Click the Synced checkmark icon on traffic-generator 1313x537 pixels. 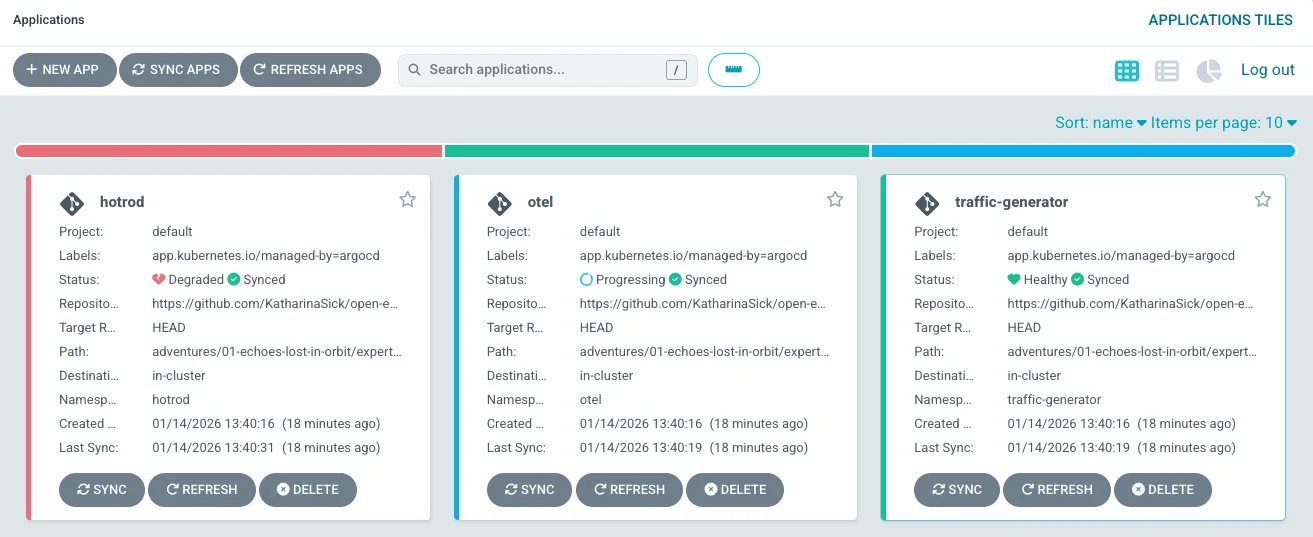click(1077, 280)
